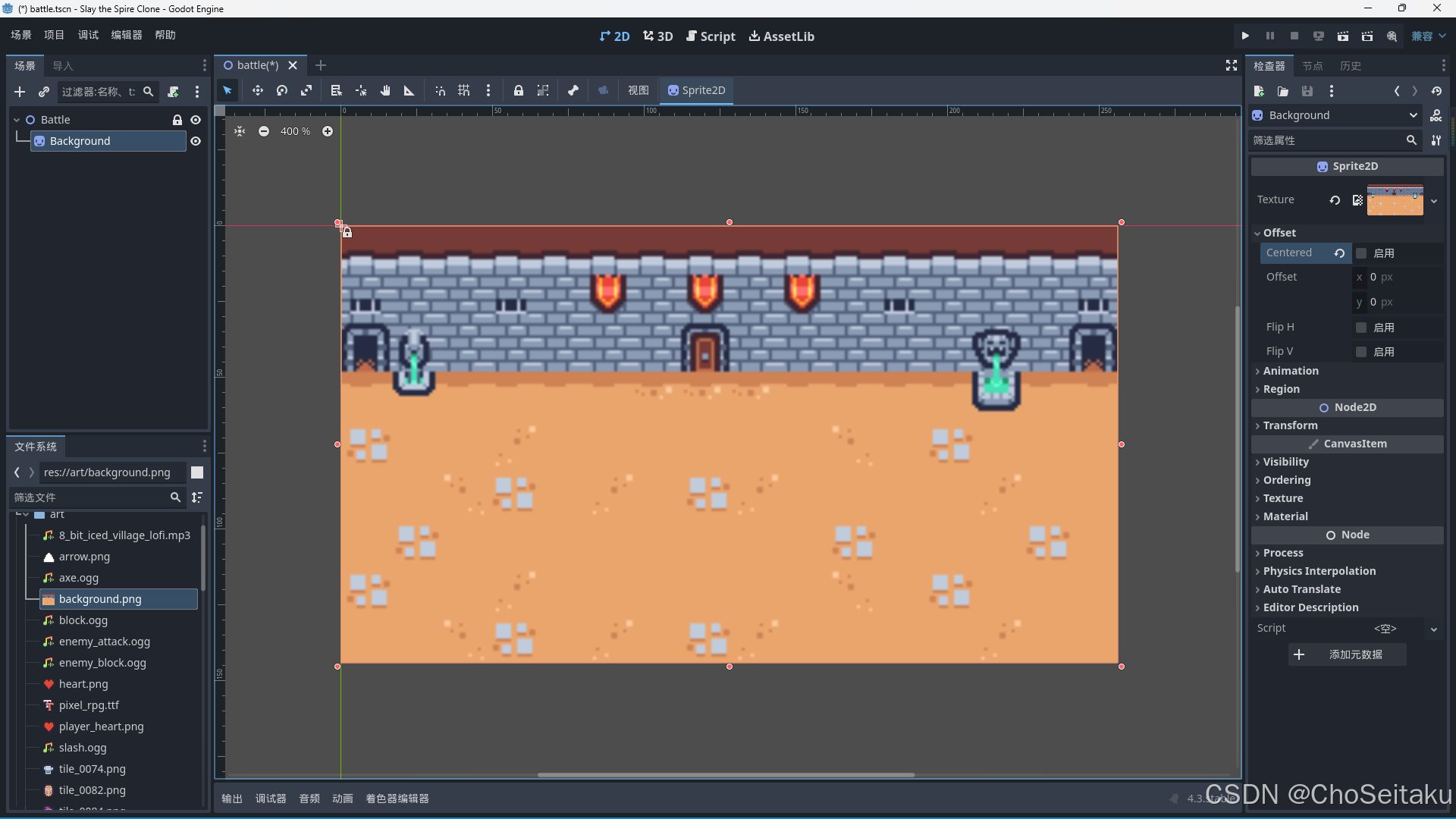The width and height of the screenshot is (1456, 819).
Task: Reset the Texture property
Action: [x=1335, y=200]
